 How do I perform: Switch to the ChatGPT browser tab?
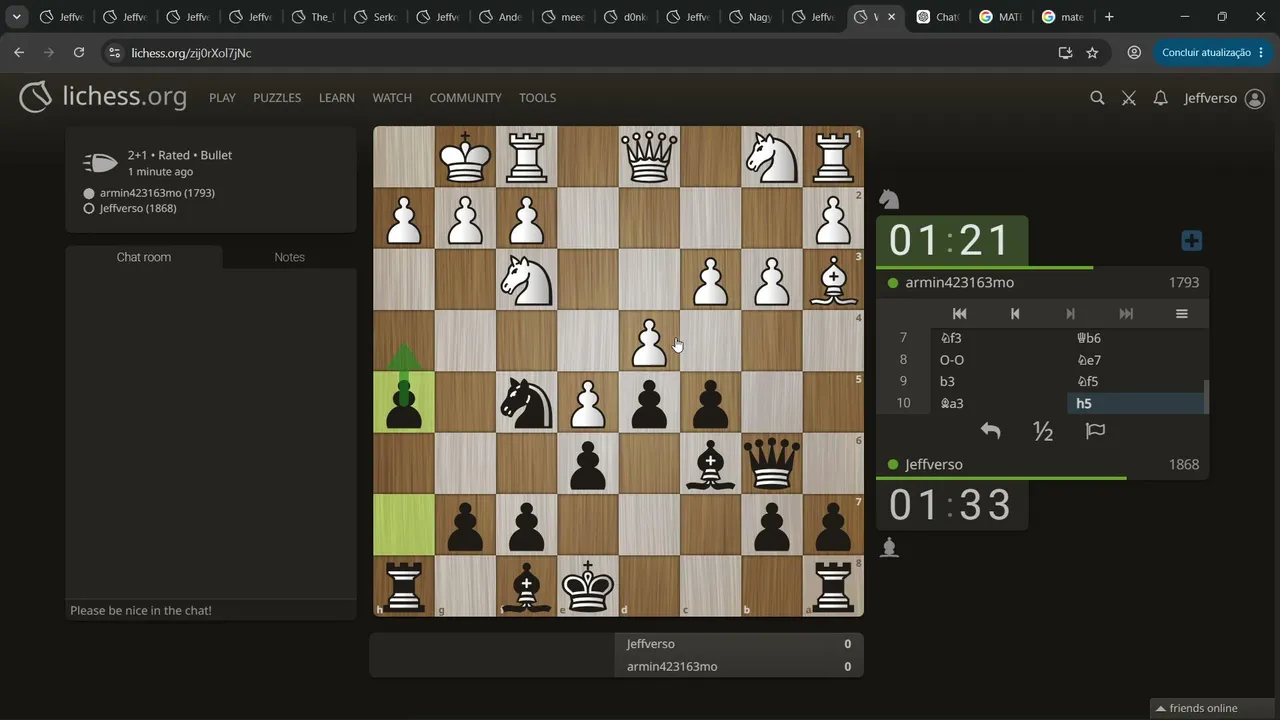coord(936,17)
